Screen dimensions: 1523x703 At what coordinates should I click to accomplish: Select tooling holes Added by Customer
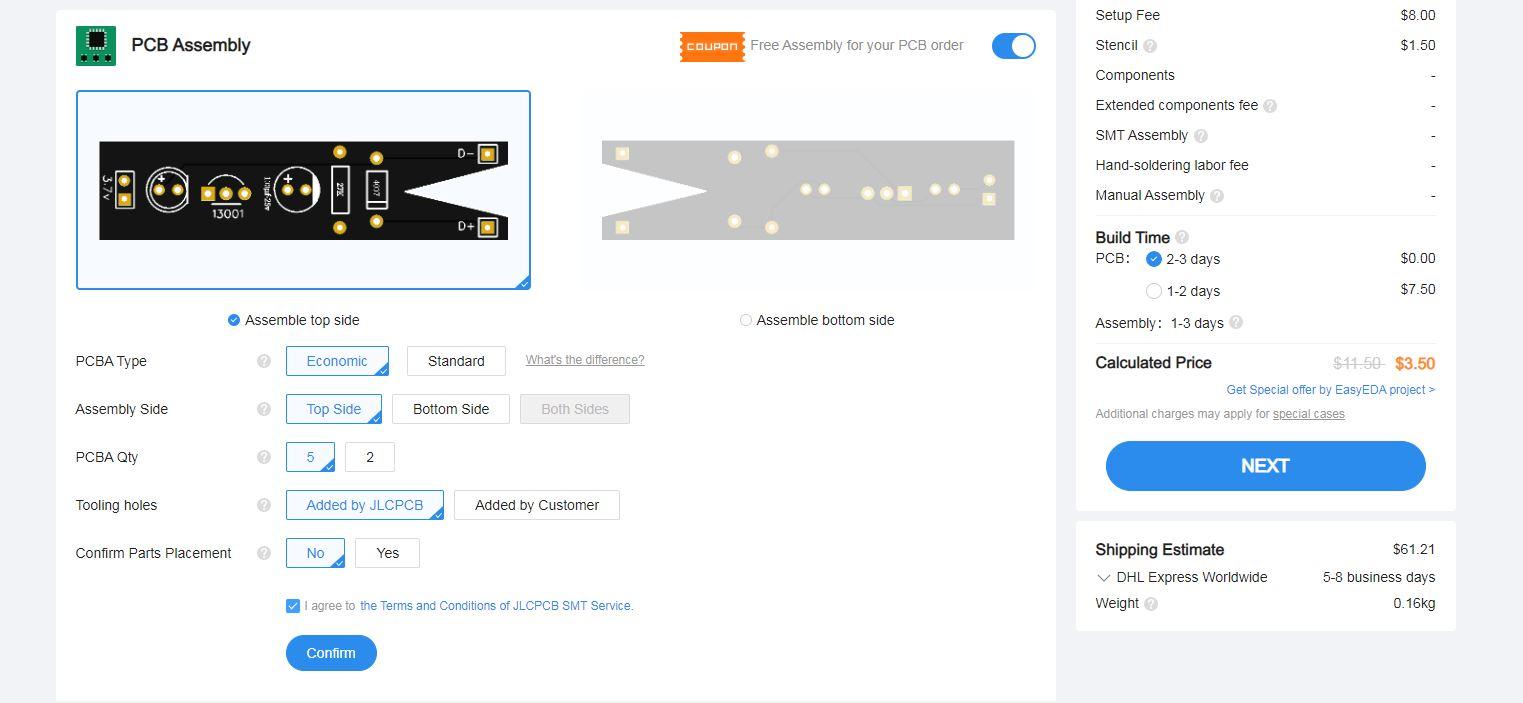(537, 505)
